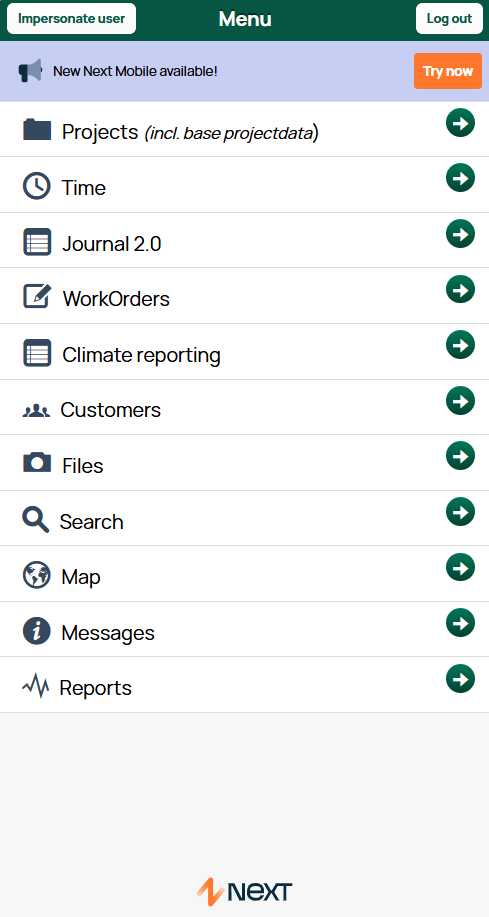The width and height of the screenshot is (489, 917).
Task: Select the Messages menu item
Action: [244, 629]
